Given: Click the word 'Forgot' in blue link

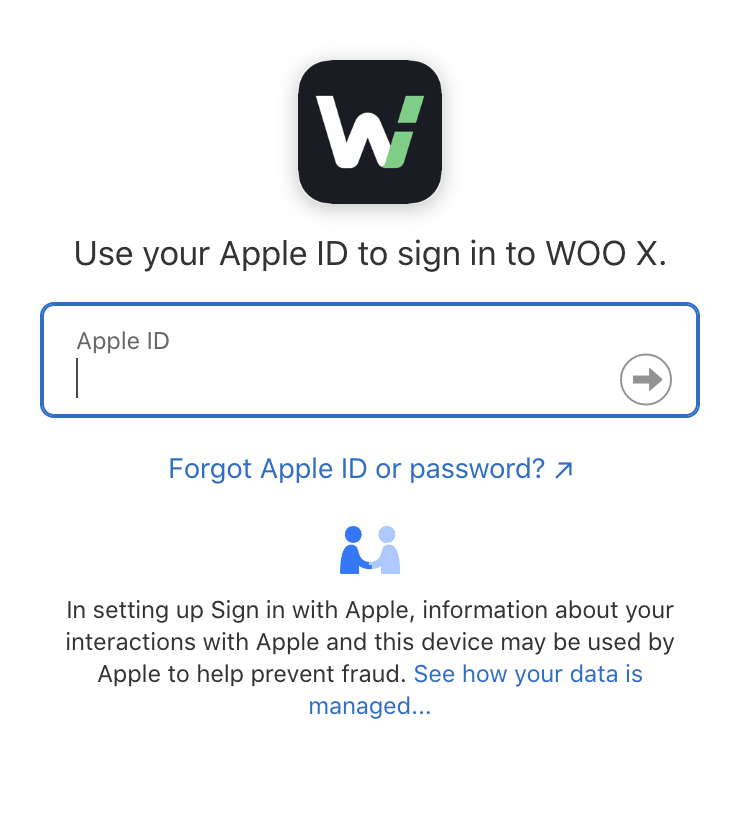Looking at the screenshot, I should click(210, 470).
